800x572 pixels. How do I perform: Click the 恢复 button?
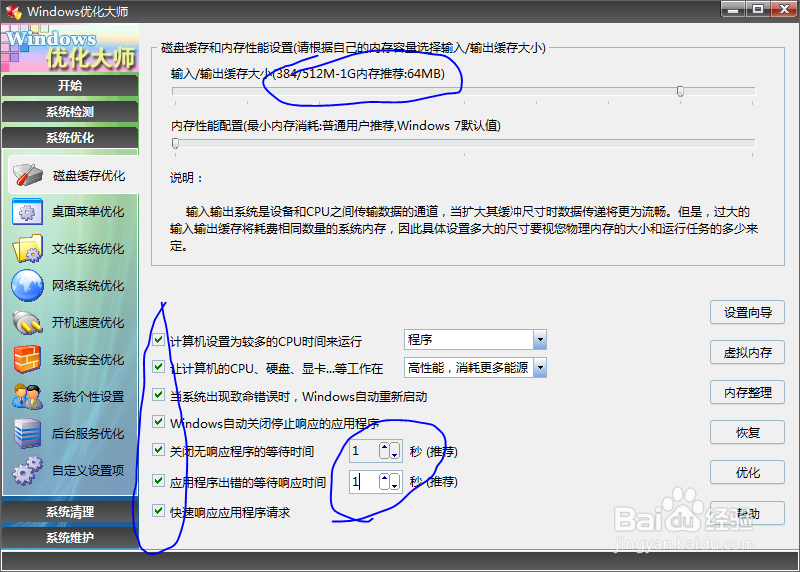click(747, 432)
